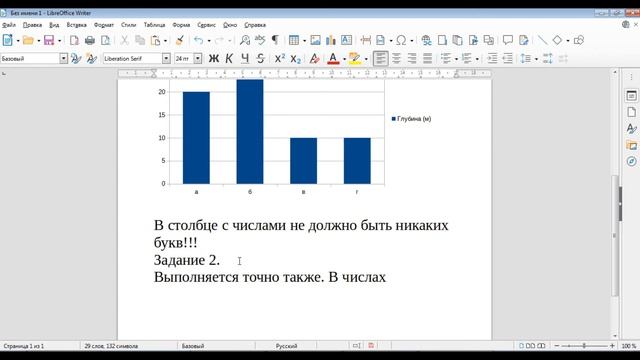
Task: Open the Таблица menu
Action: 154,25
